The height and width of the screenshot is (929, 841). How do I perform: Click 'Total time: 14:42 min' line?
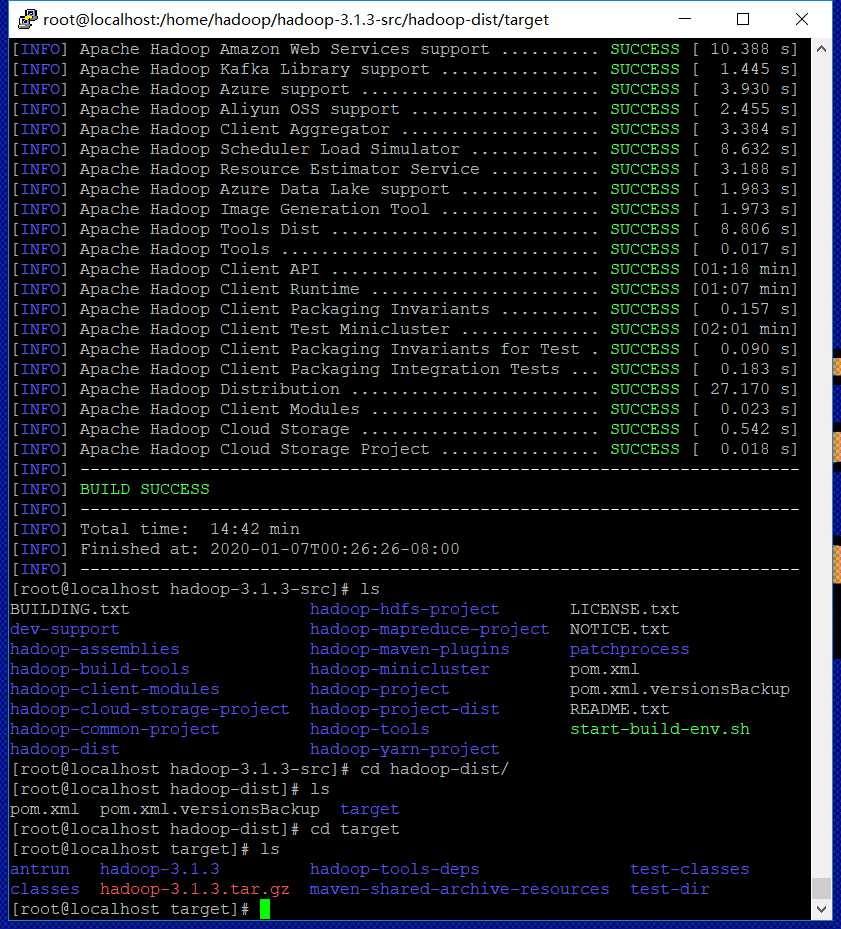[190, 529]
